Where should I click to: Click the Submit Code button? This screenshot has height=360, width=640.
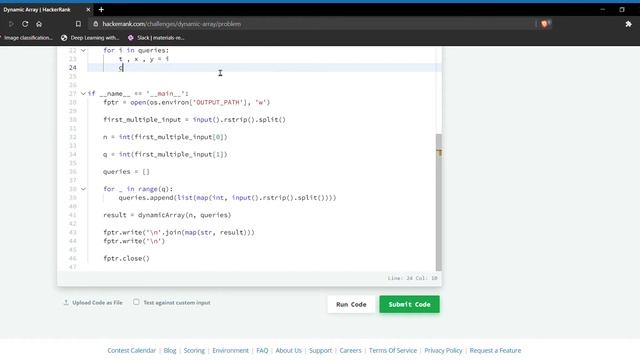tap(409, 304)
